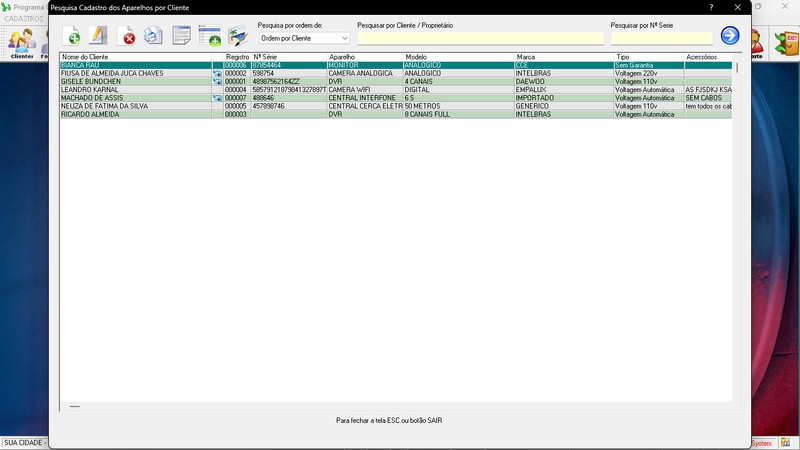This screenshot has height=450, width=800.
Task: Click the table with green plus icon
Action: pos(209,36)
